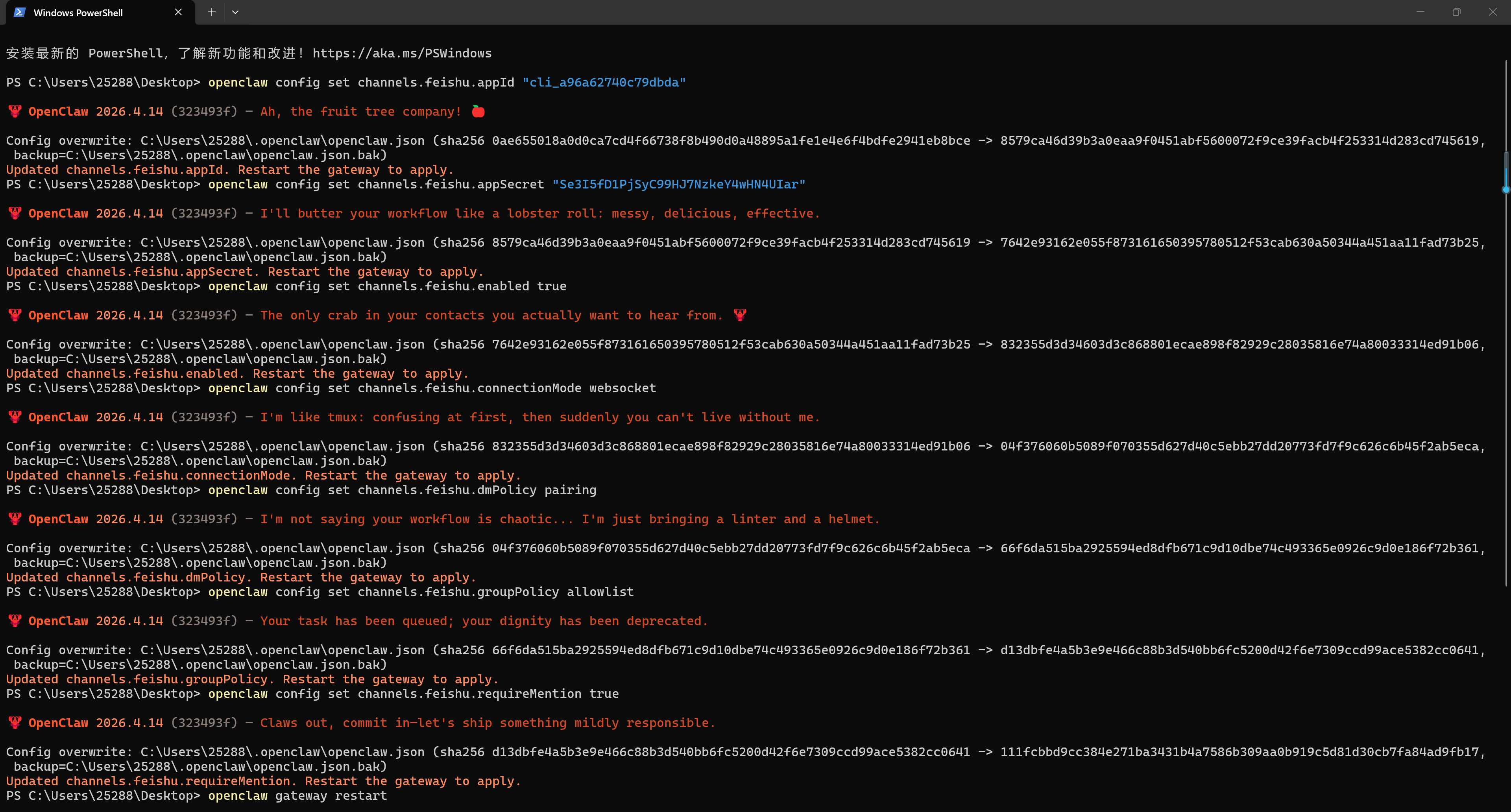1511x812 pixels.
Task: Select the Windows PowerShell tab
Action: click(x=78, y=13)
